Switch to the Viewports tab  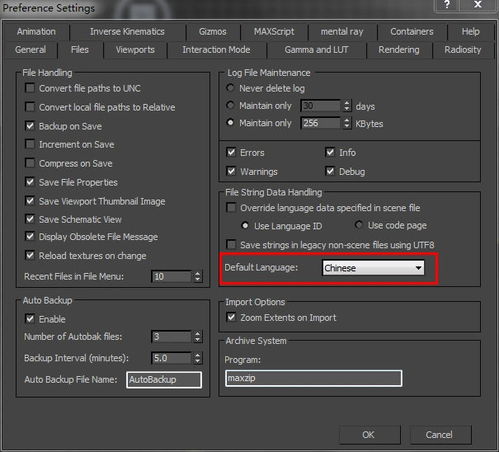click(135, 50)
